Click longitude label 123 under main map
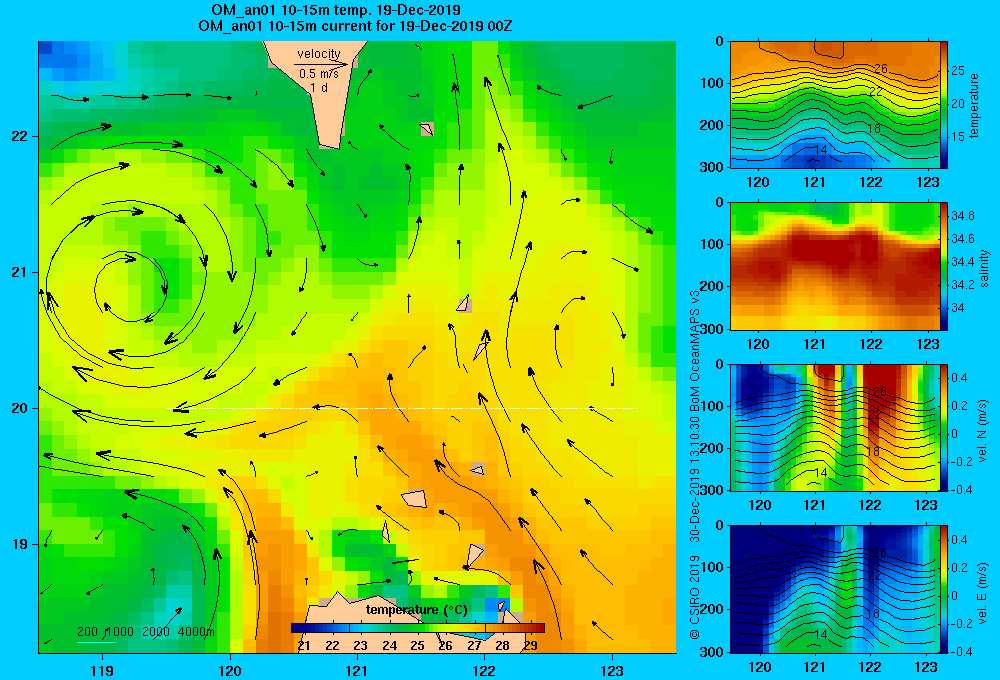The image size is (1000, 680). pyautogui.click(x=612, y=670)
